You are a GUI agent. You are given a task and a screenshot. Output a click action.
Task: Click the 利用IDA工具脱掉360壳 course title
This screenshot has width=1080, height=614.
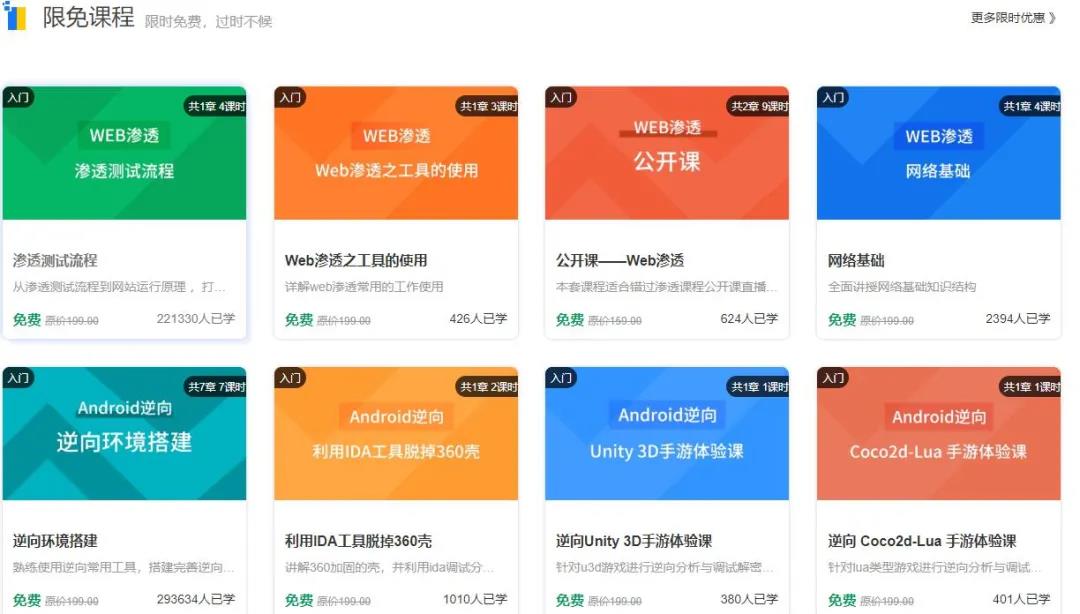358,541
